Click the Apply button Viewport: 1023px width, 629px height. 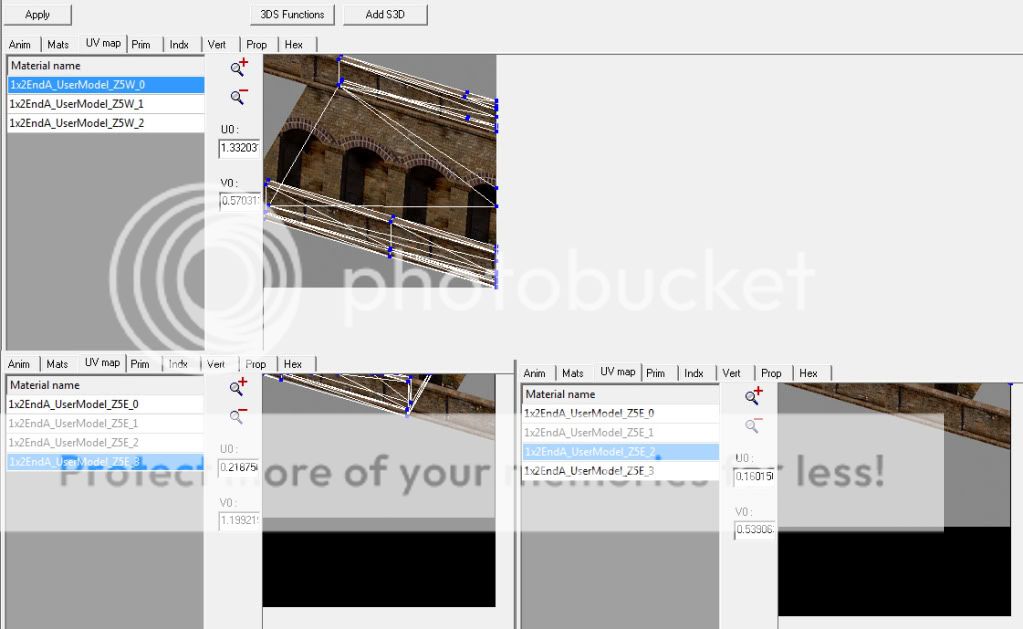click(x=38, y=14)
